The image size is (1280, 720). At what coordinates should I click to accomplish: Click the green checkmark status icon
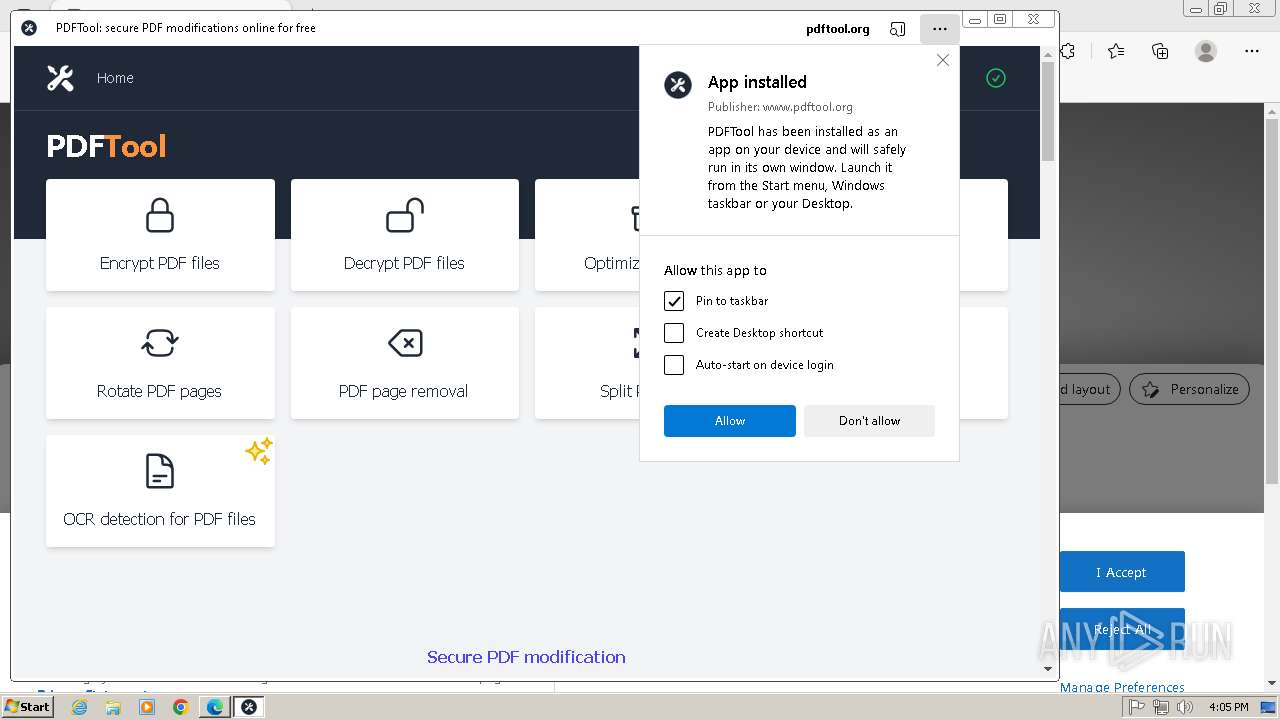[x=996, y=78]
